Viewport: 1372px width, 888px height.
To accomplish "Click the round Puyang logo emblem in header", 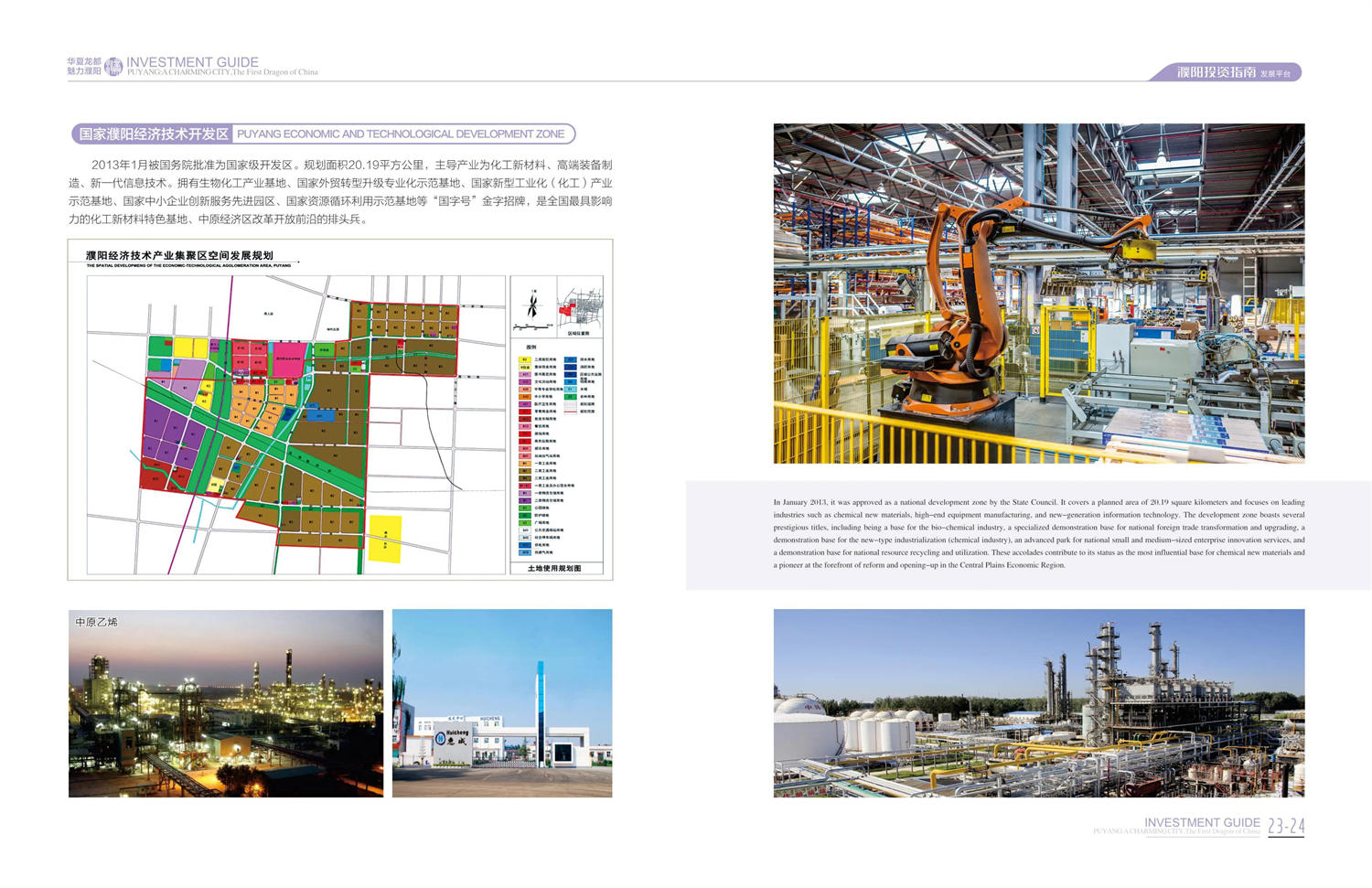I will [113, 66].
